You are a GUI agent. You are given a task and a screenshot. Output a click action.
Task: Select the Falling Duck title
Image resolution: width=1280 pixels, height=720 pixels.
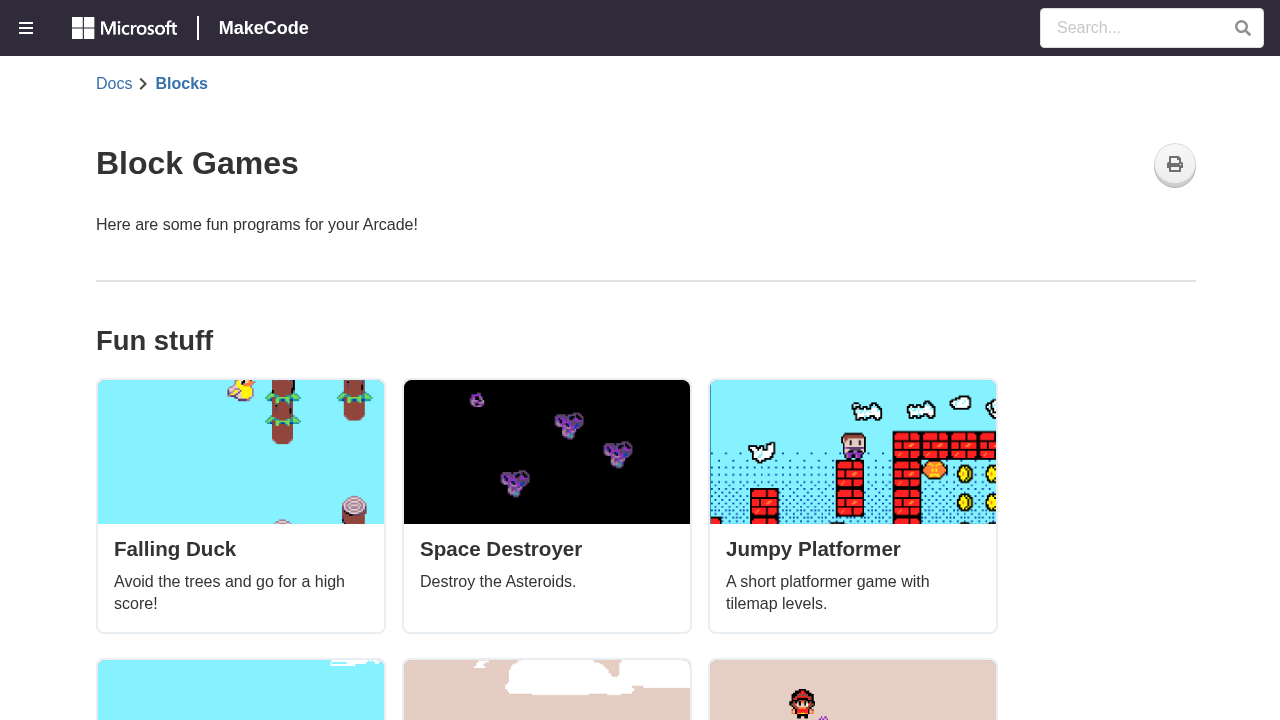(175, 549)
